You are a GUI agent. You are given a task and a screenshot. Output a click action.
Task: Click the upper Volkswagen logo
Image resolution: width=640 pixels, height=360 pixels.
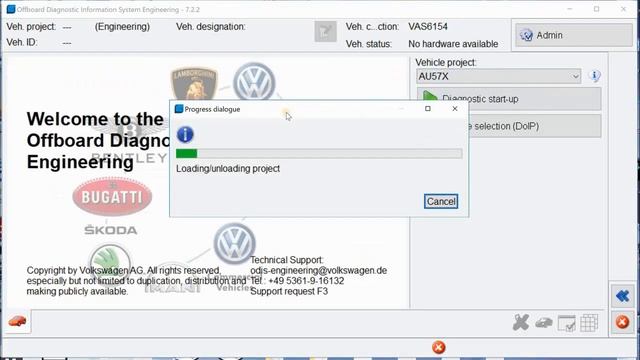coord(254,81)
